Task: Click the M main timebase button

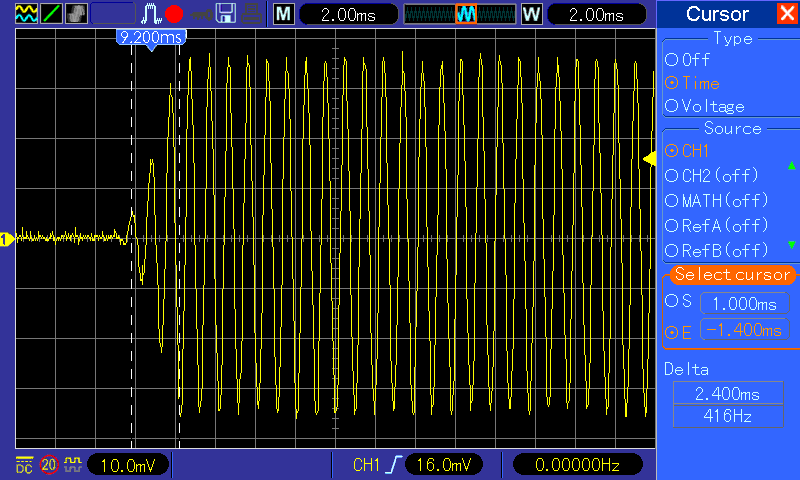Action: (x=284, y=14)
